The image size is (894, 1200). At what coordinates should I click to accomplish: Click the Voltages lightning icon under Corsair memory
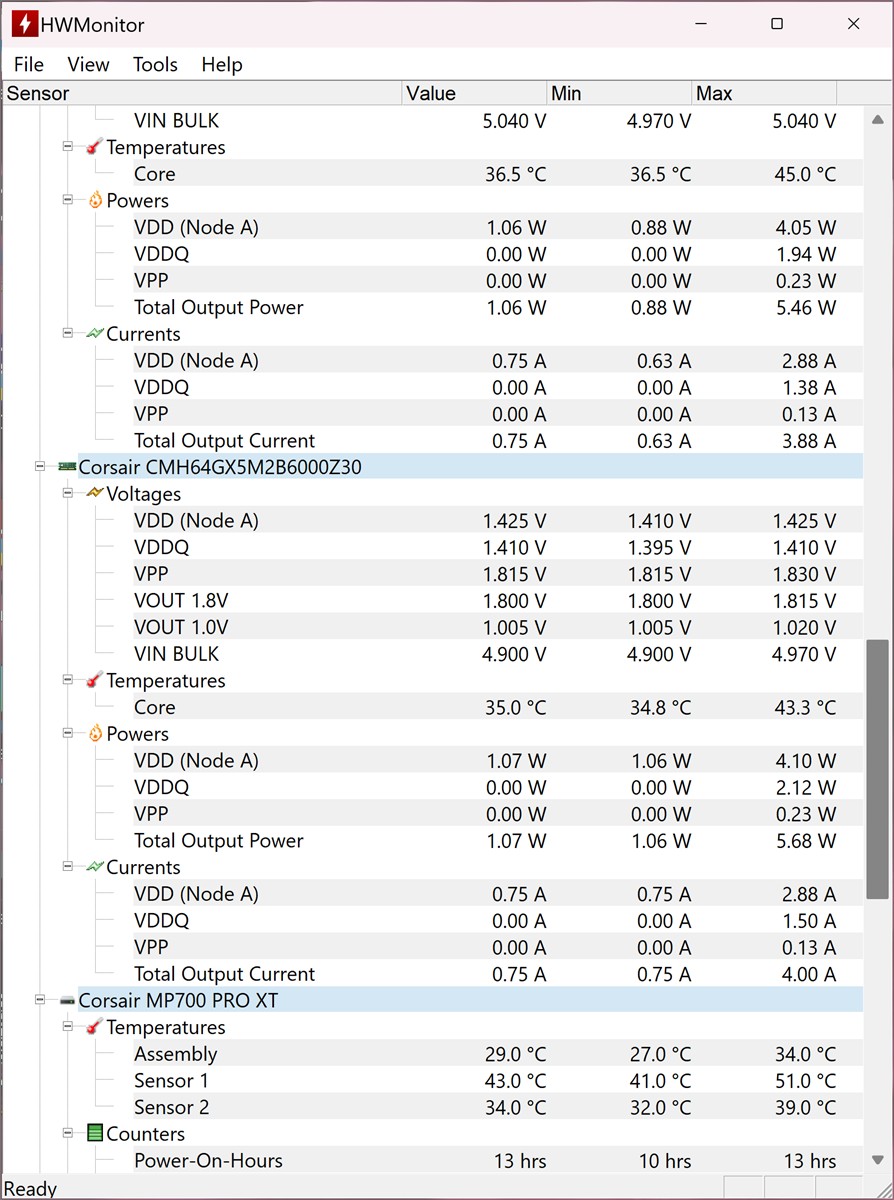95,494
